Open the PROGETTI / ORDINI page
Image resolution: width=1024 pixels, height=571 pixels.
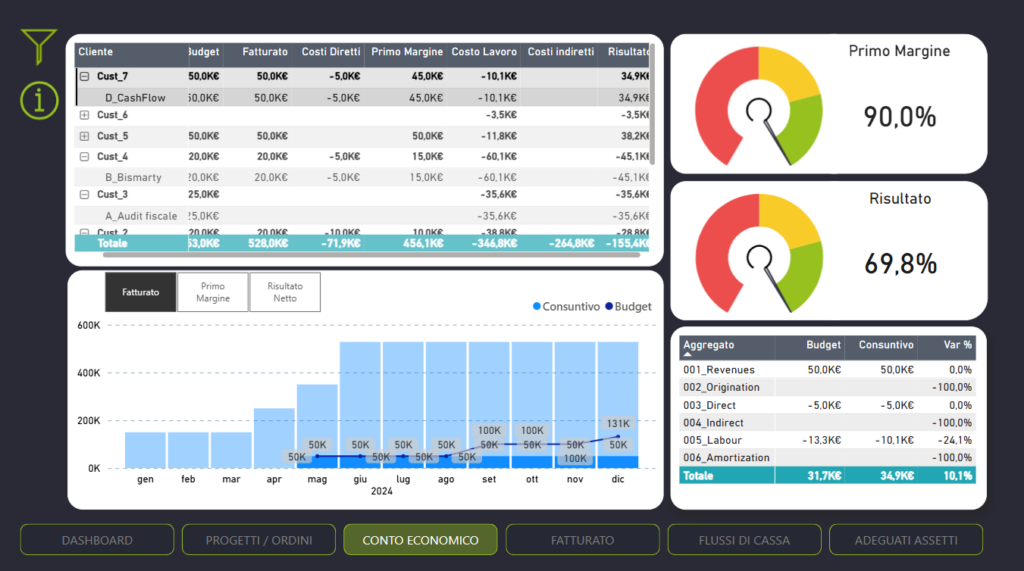pyautogui.click(x=259, y=540)
